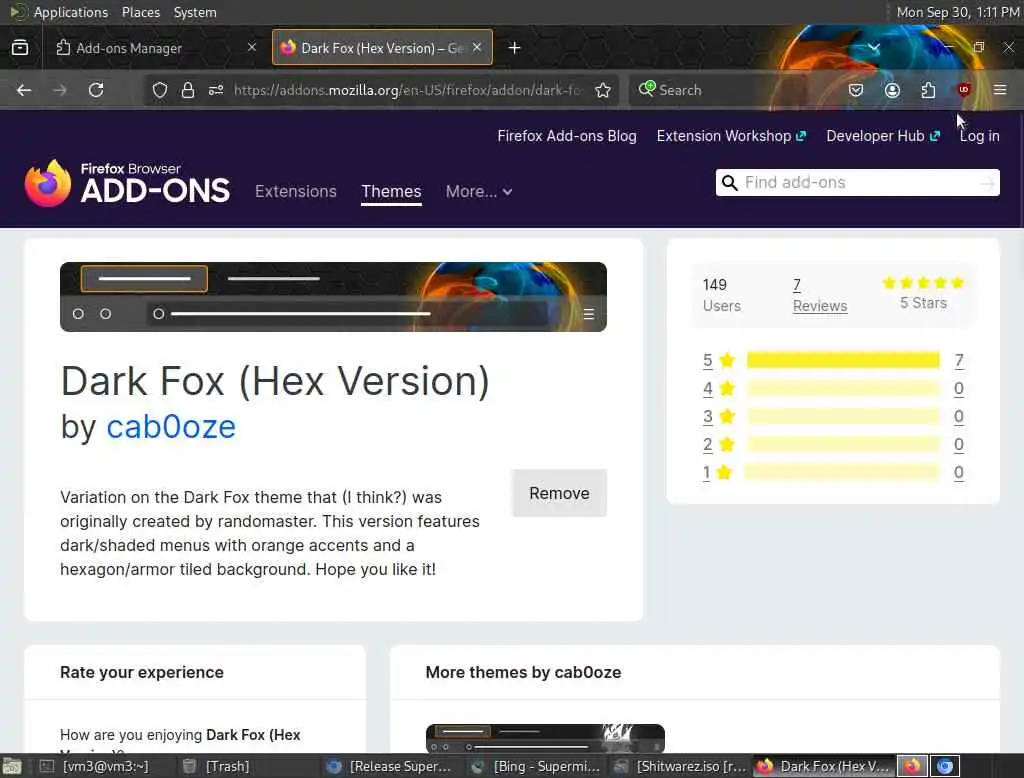Click the Firefox Add-ons logo
The width and height of the screenshot is (1024, 778).
pos(127,184)
